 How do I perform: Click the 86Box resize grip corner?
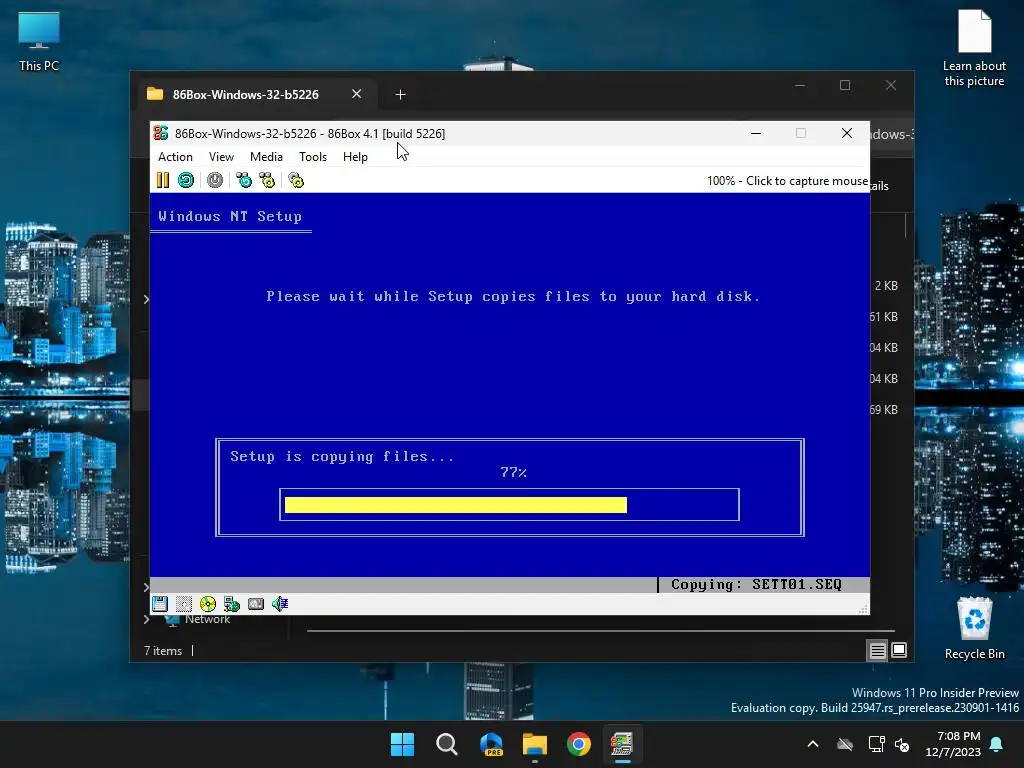coord(863,609)
